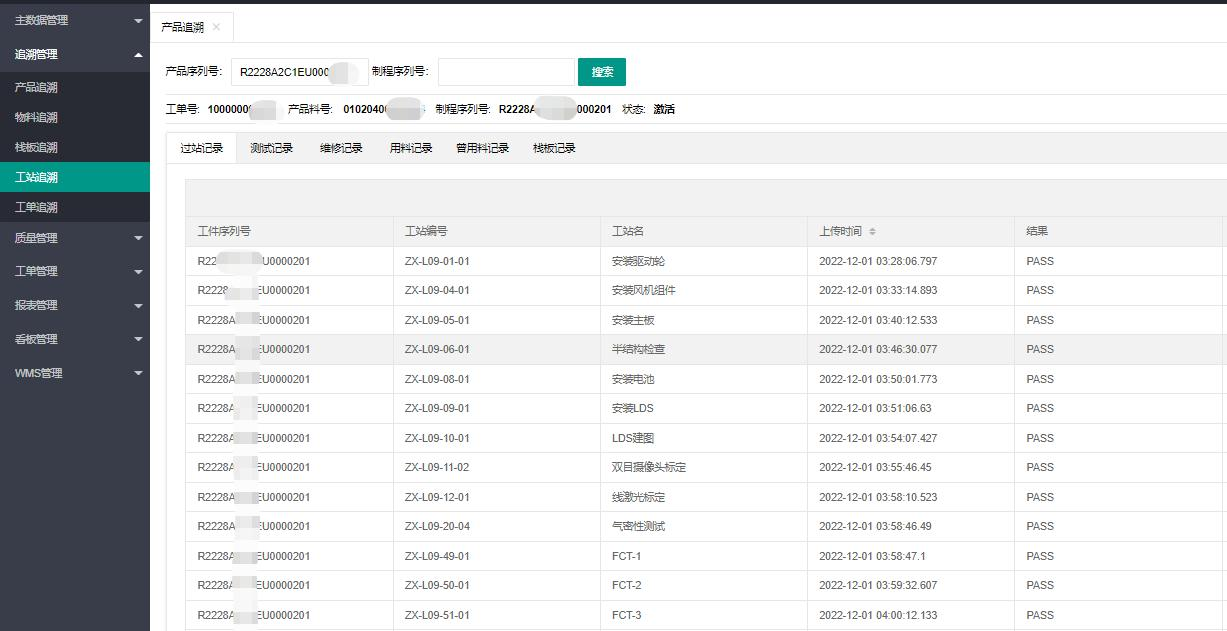The width and height of the screenshot is (1227, 631).
Task: Select the 用料记录 tab
Action: coord(411,148)
